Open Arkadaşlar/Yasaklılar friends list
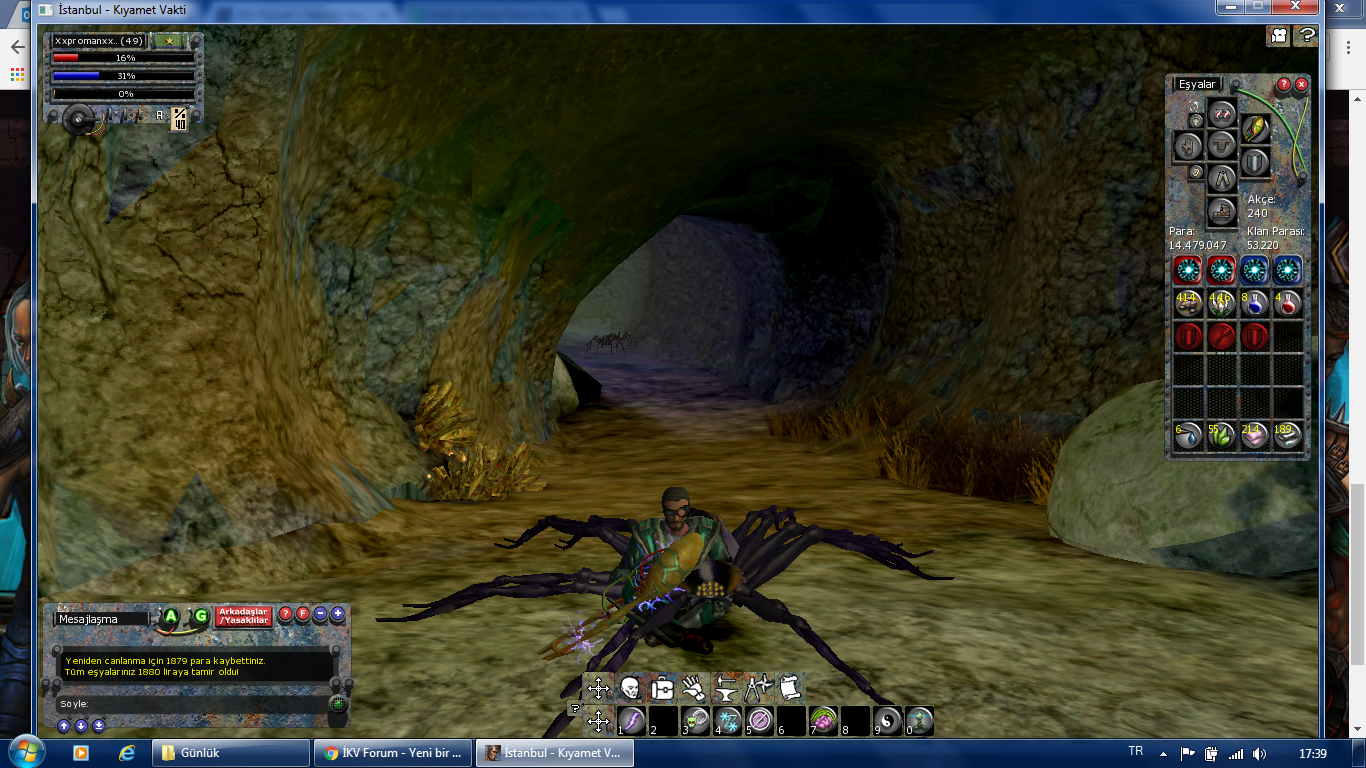Image resolution: width=1366 pixels, height=768 pixels. coord(245,616)
